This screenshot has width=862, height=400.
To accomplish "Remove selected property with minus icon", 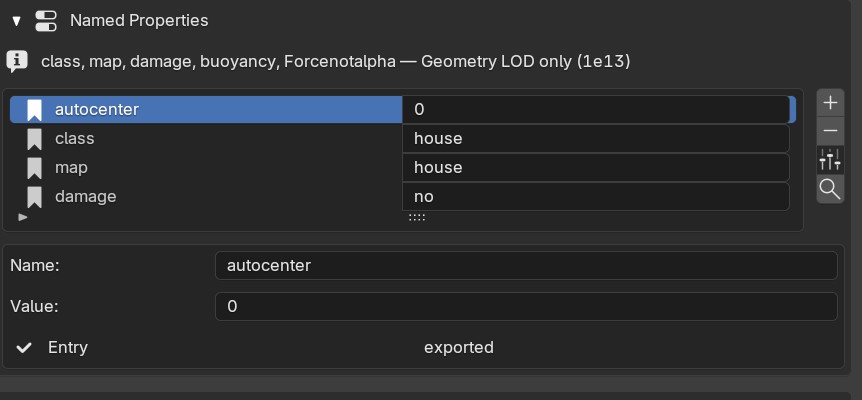I will point(830,131).
